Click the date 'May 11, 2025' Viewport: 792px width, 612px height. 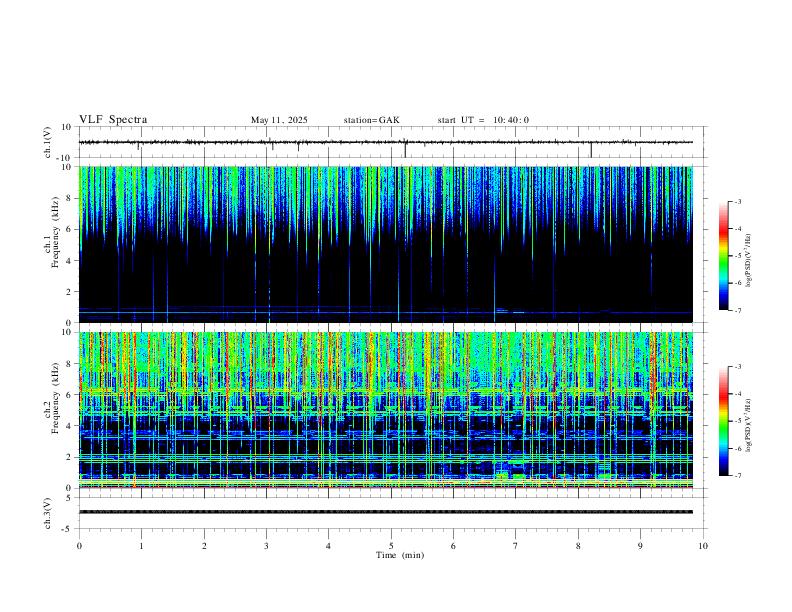pos(279,120)
